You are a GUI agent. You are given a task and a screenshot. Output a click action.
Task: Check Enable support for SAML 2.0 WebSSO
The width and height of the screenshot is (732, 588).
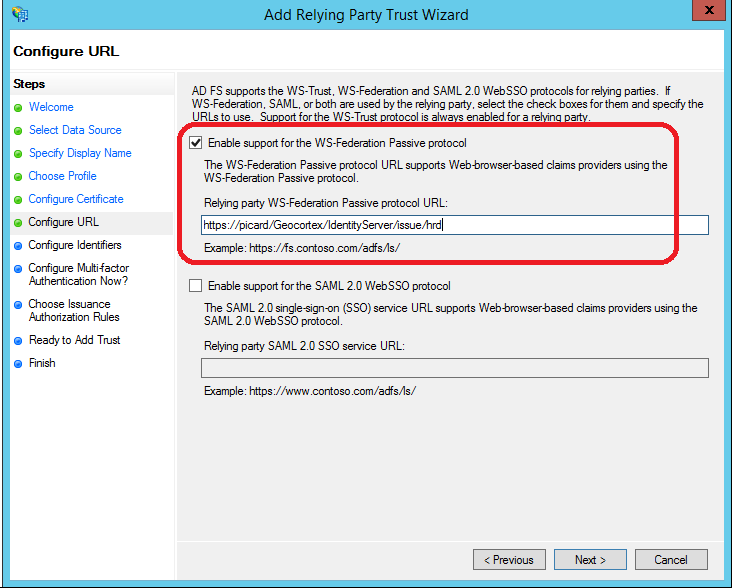tap(196, 286)
